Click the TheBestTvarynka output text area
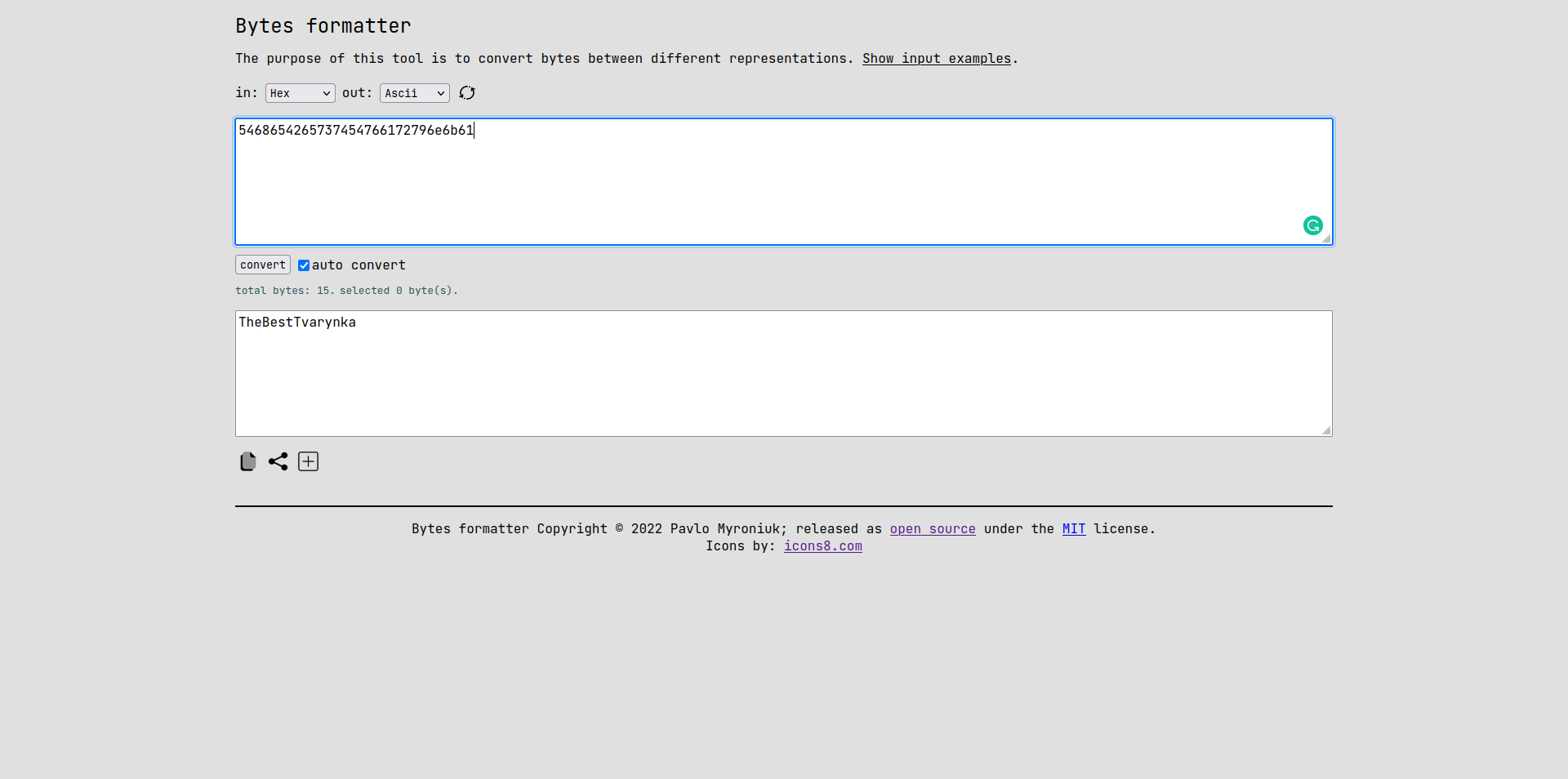The height and width of the screenshot is (779, 1568). pos(784,373)
